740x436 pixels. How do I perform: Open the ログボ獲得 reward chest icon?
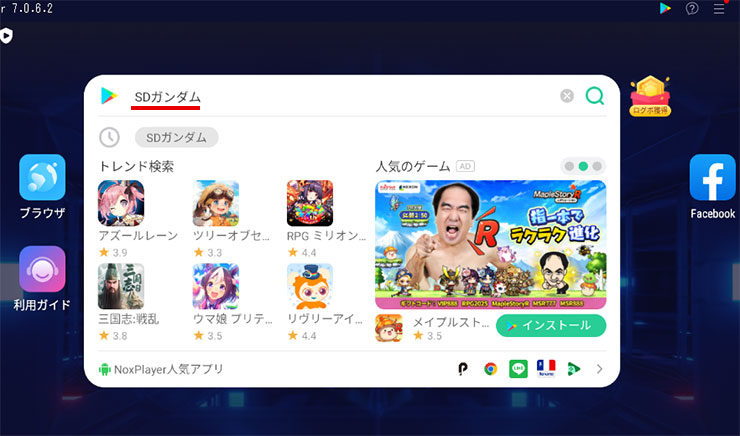pos(650,97)
